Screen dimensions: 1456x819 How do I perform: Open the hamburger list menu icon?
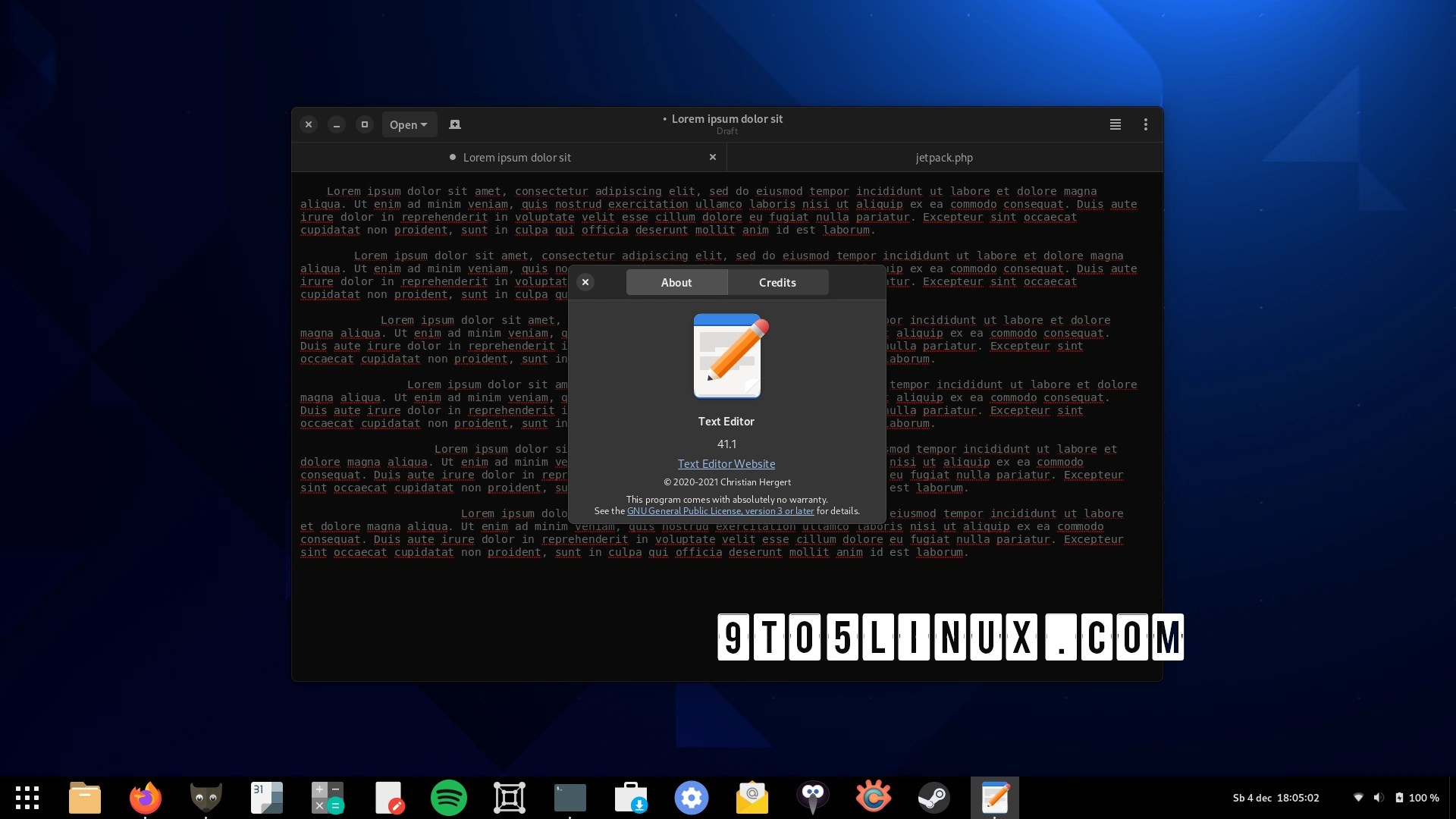(x=1115, y=124)
